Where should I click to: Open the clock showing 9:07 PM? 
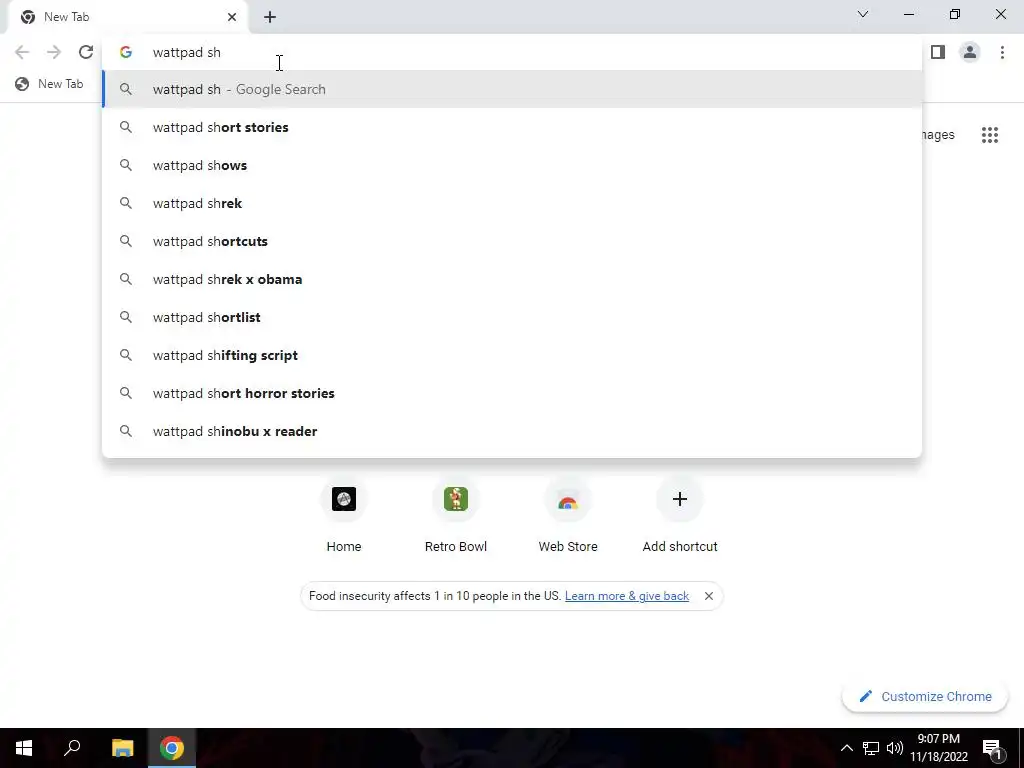coord(938,748)
